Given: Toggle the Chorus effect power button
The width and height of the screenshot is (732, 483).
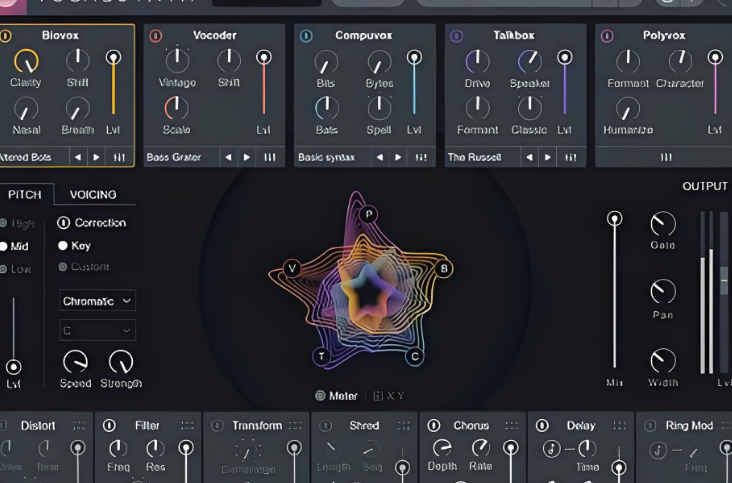Looking at the screenshot, I should pyautogui.click(x=434, y=426).
